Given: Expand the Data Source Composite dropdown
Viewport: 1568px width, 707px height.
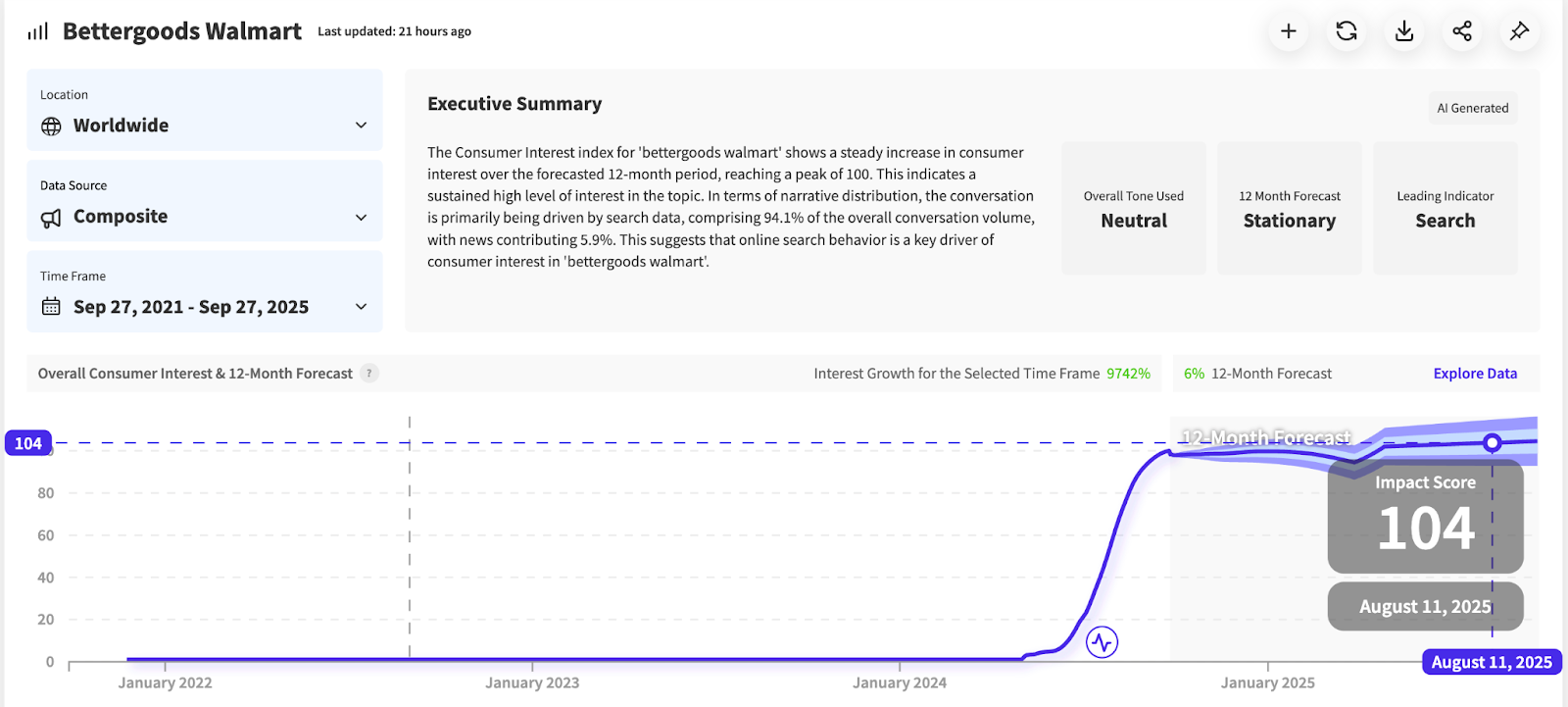Looking at the screenshot, I should pos(205,201).
